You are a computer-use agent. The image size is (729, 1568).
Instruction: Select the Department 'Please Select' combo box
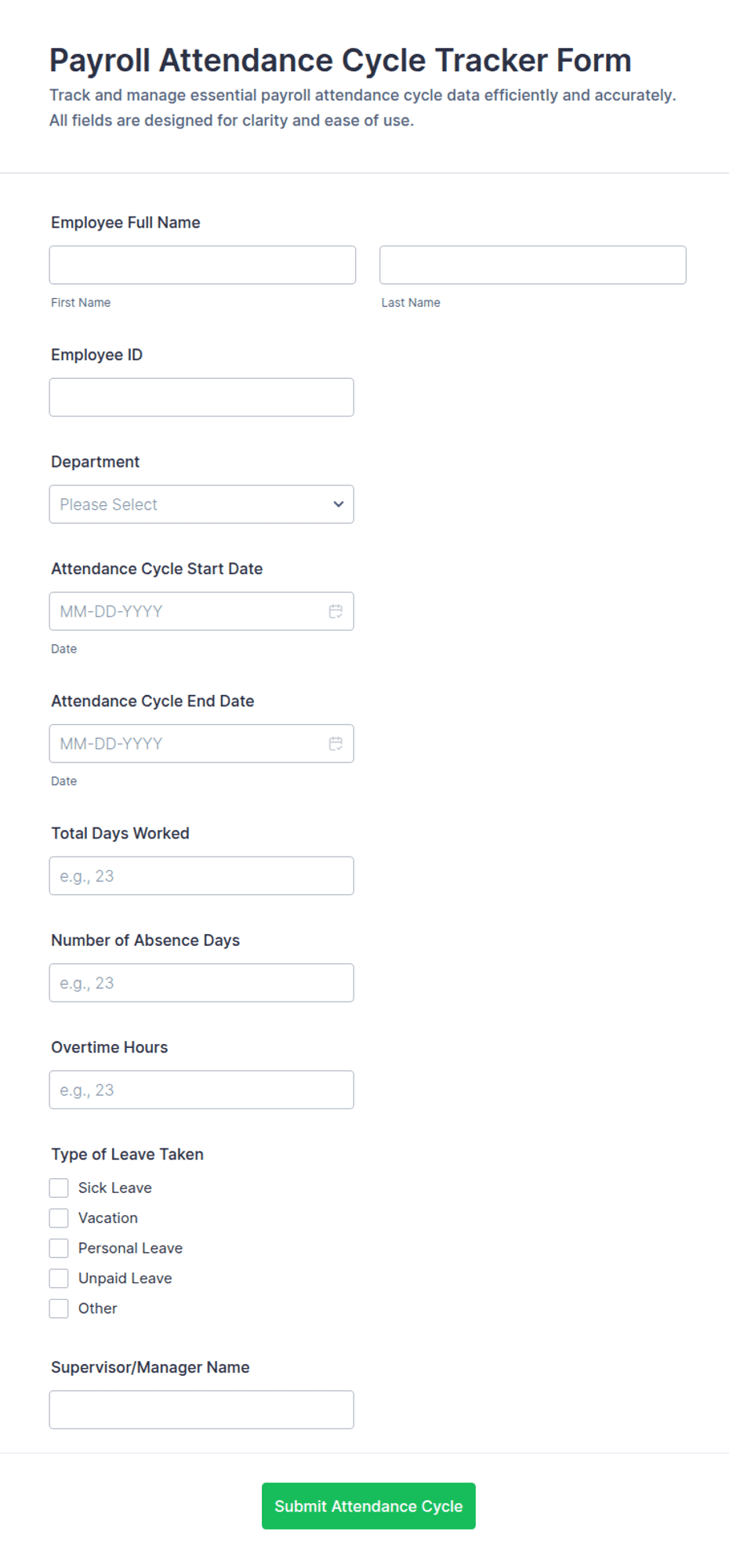point(201,504)
